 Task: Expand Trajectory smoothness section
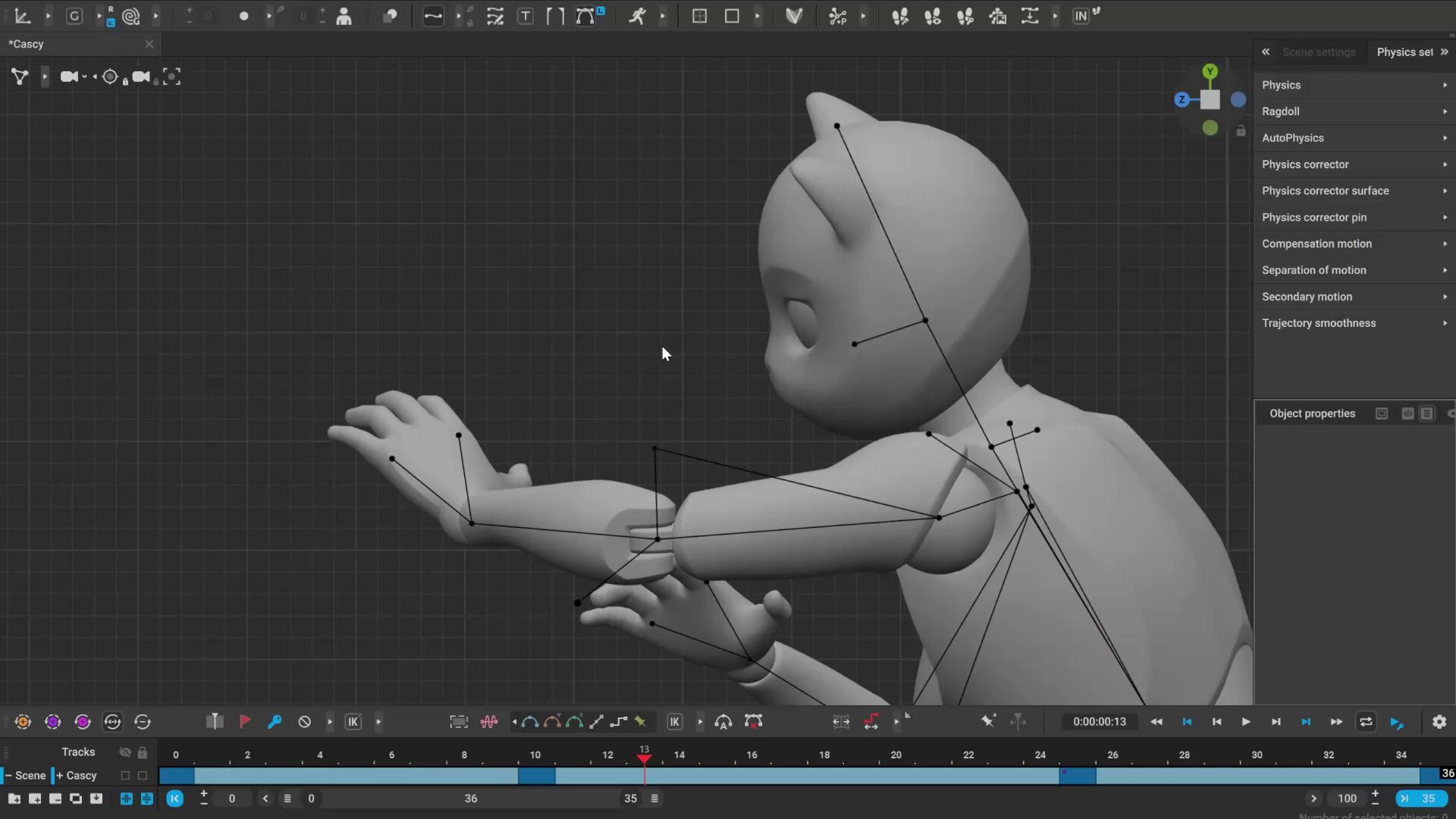(x=1354, y=323)
